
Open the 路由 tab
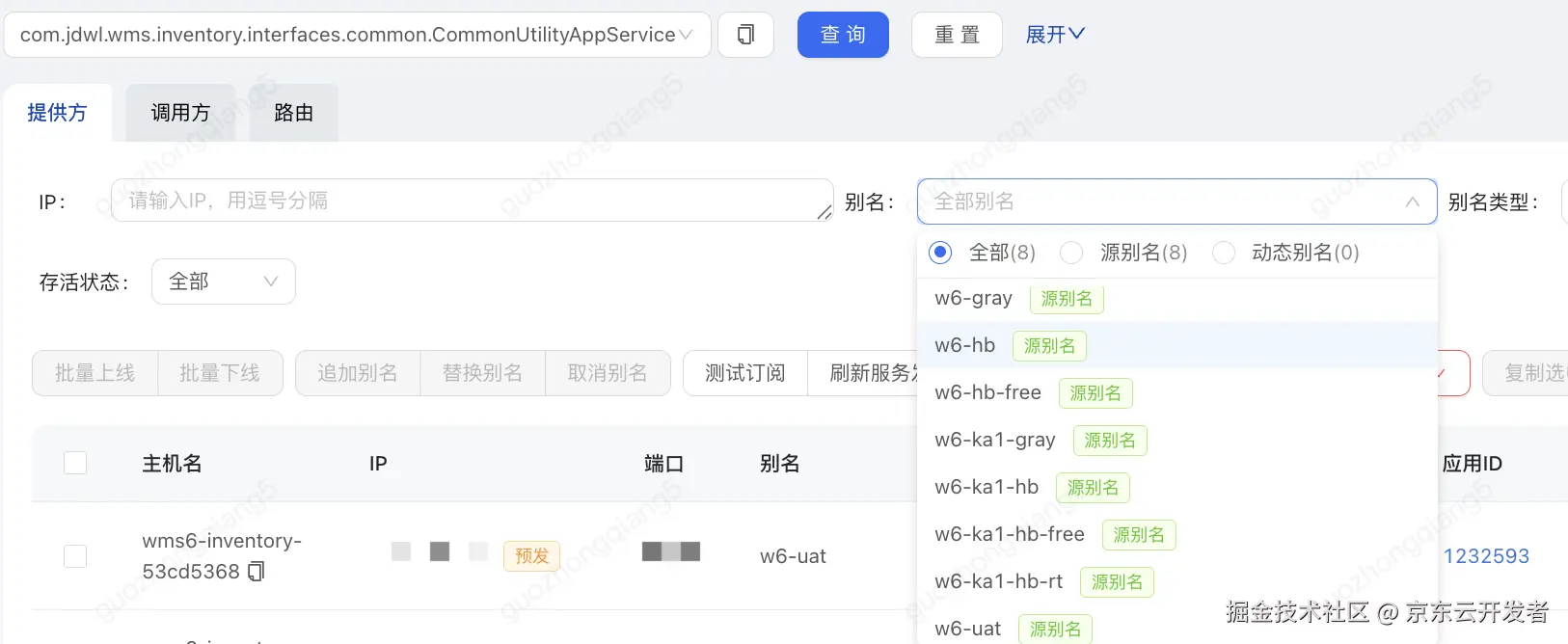click(x=293, y=113)
